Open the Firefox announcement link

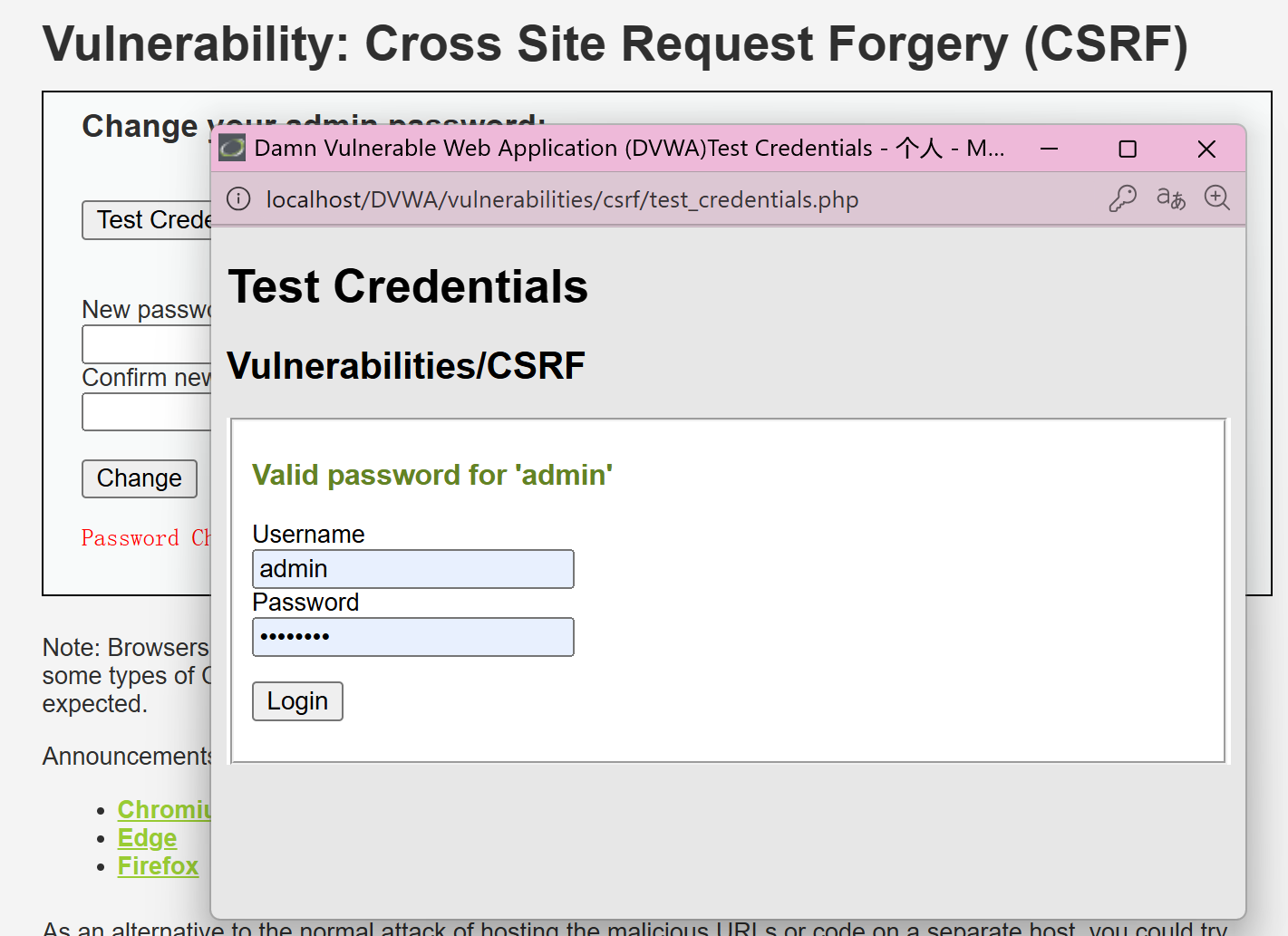point(158,865)
